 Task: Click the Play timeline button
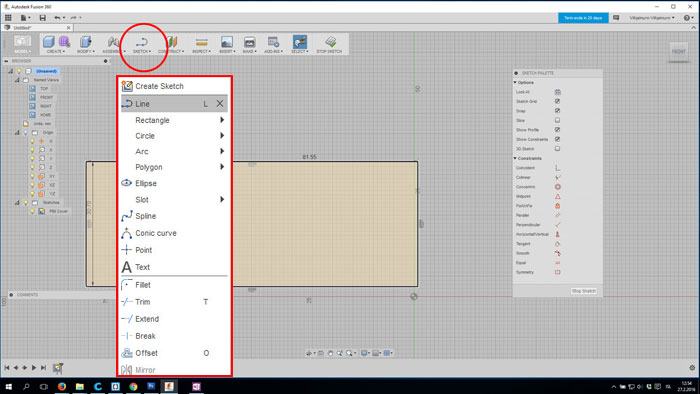coord(33,368)
